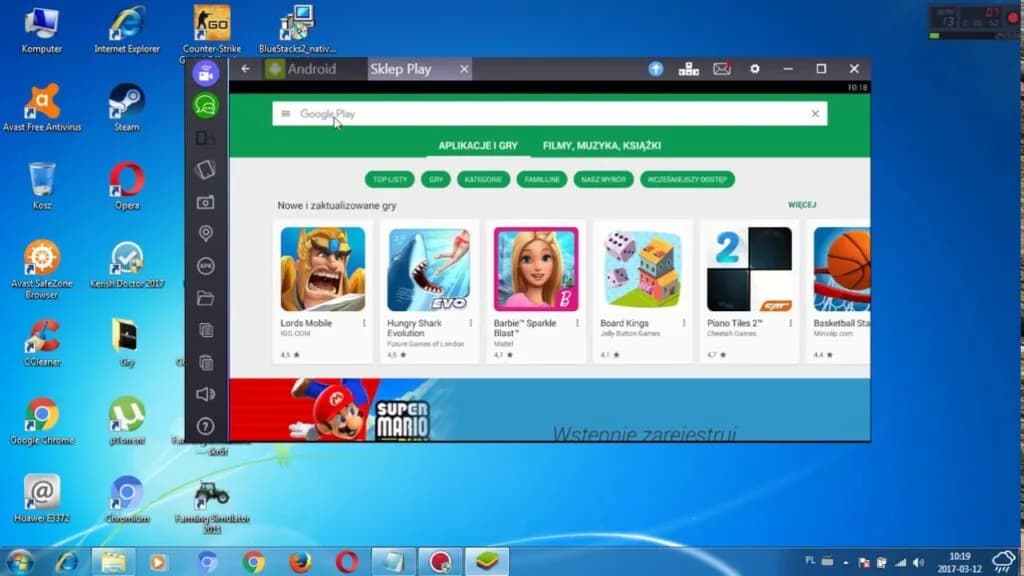
Task: Open BlueStacks help via the question mark icon
Action: 207,427
